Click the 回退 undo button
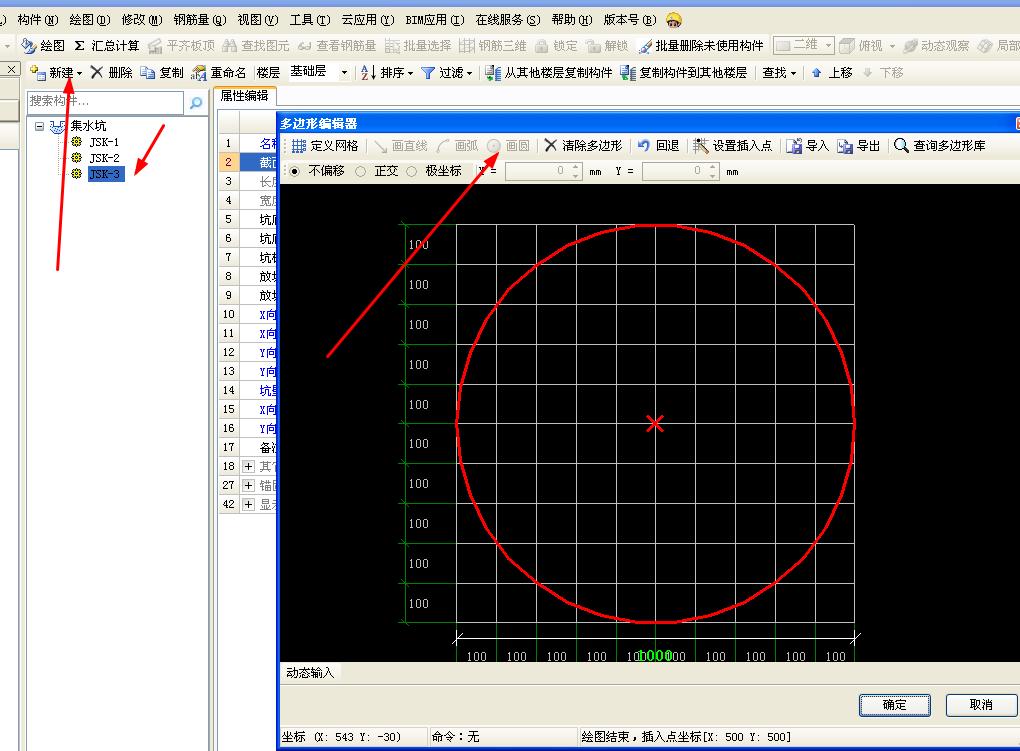Viewport: 1020px width, 751px height. point(658,146)
